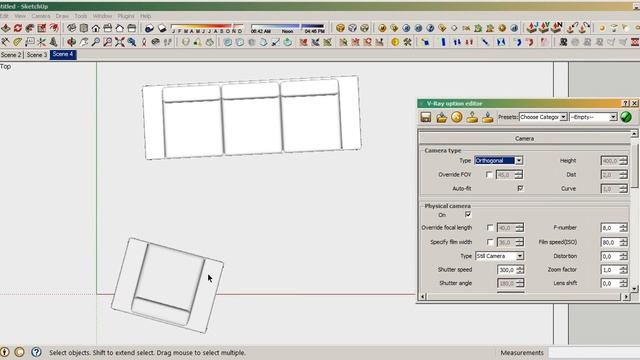Open the Camera menu

click(41, 16)
